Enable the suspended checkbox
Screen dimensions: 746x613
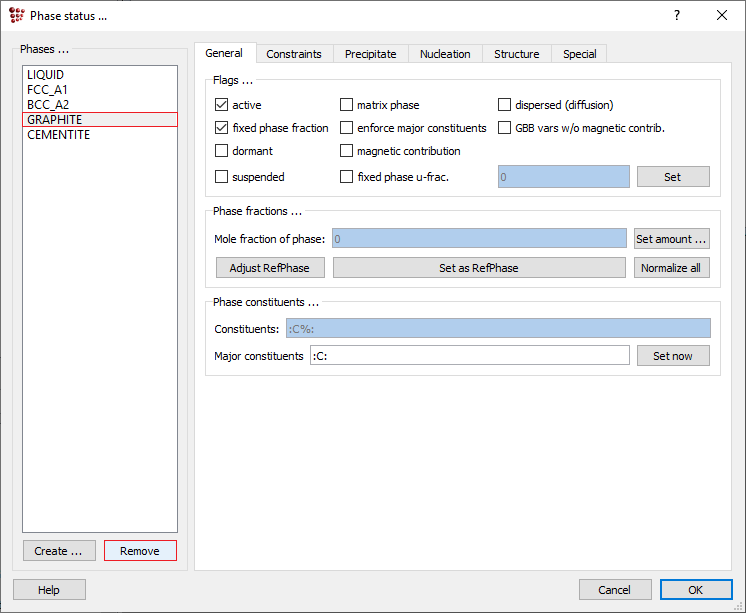(x=222, y=177)
